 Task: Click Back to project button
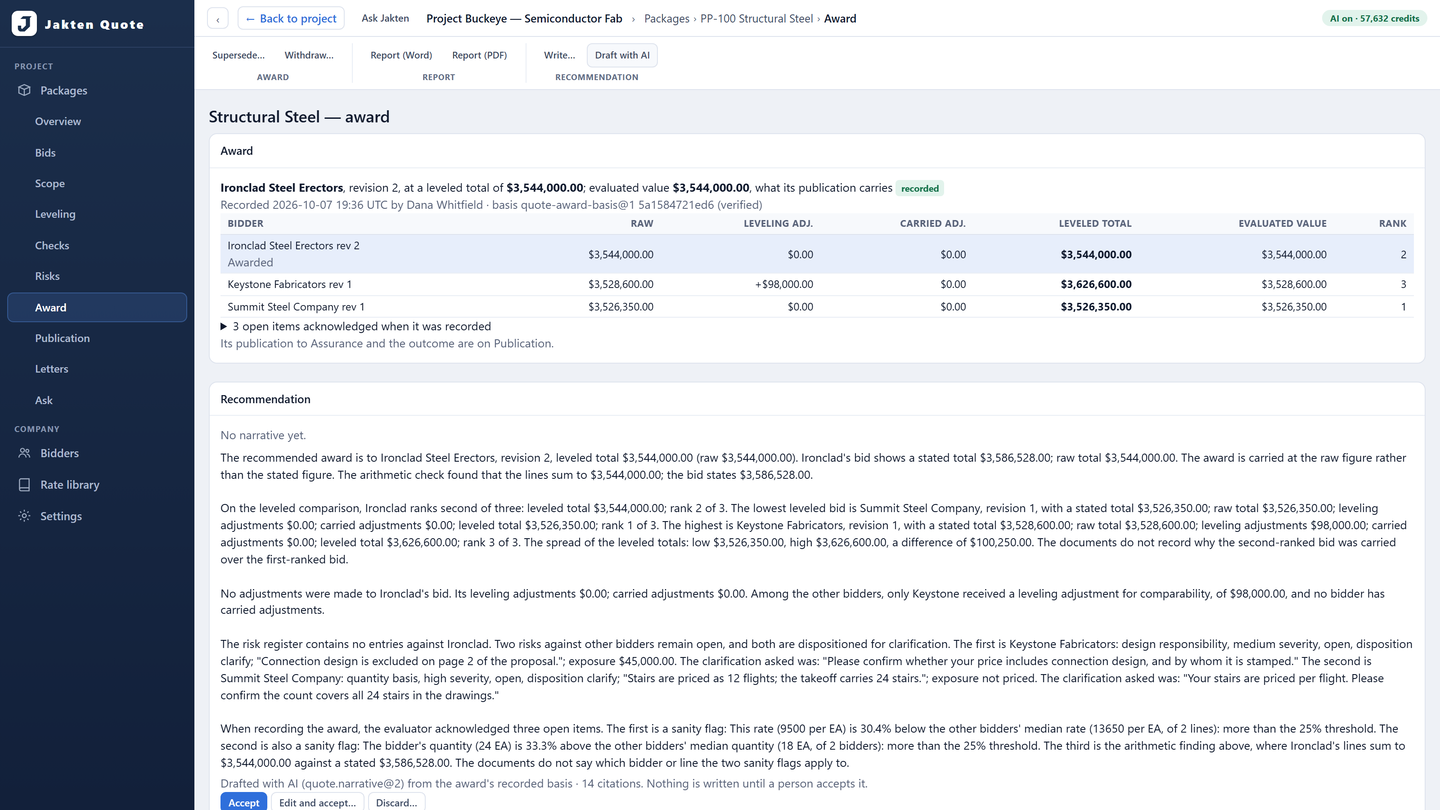click(291, 19)
